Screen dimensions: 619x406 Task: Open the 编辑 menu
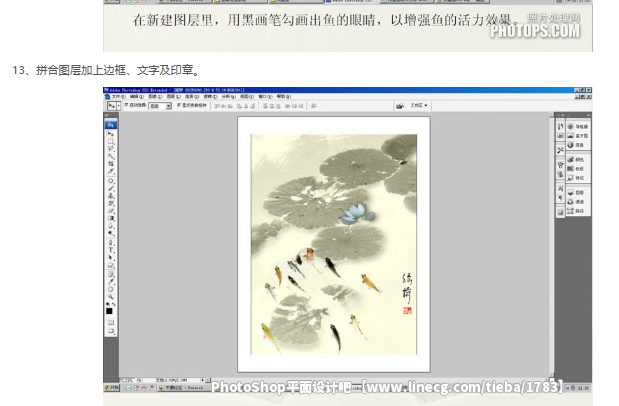[137, 96]
